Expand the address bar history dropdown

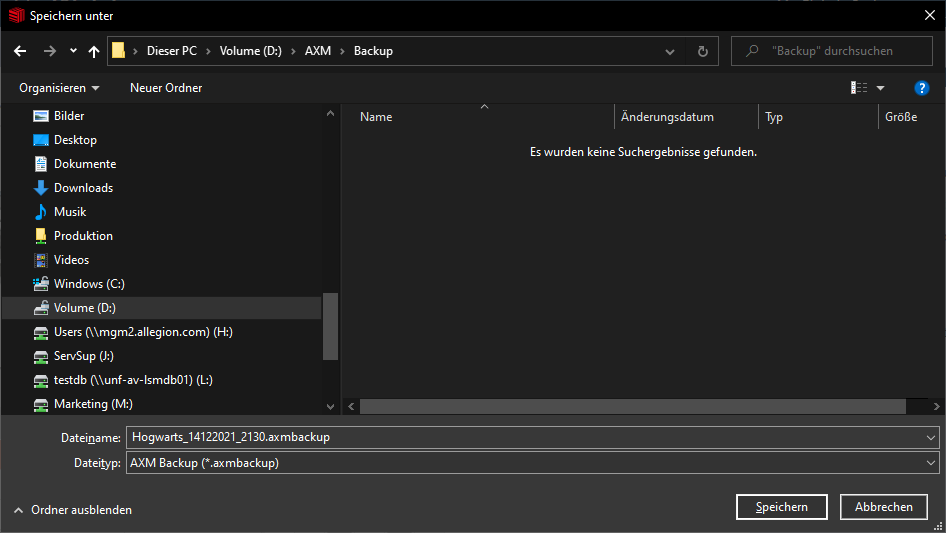click(x=670, y=51)
